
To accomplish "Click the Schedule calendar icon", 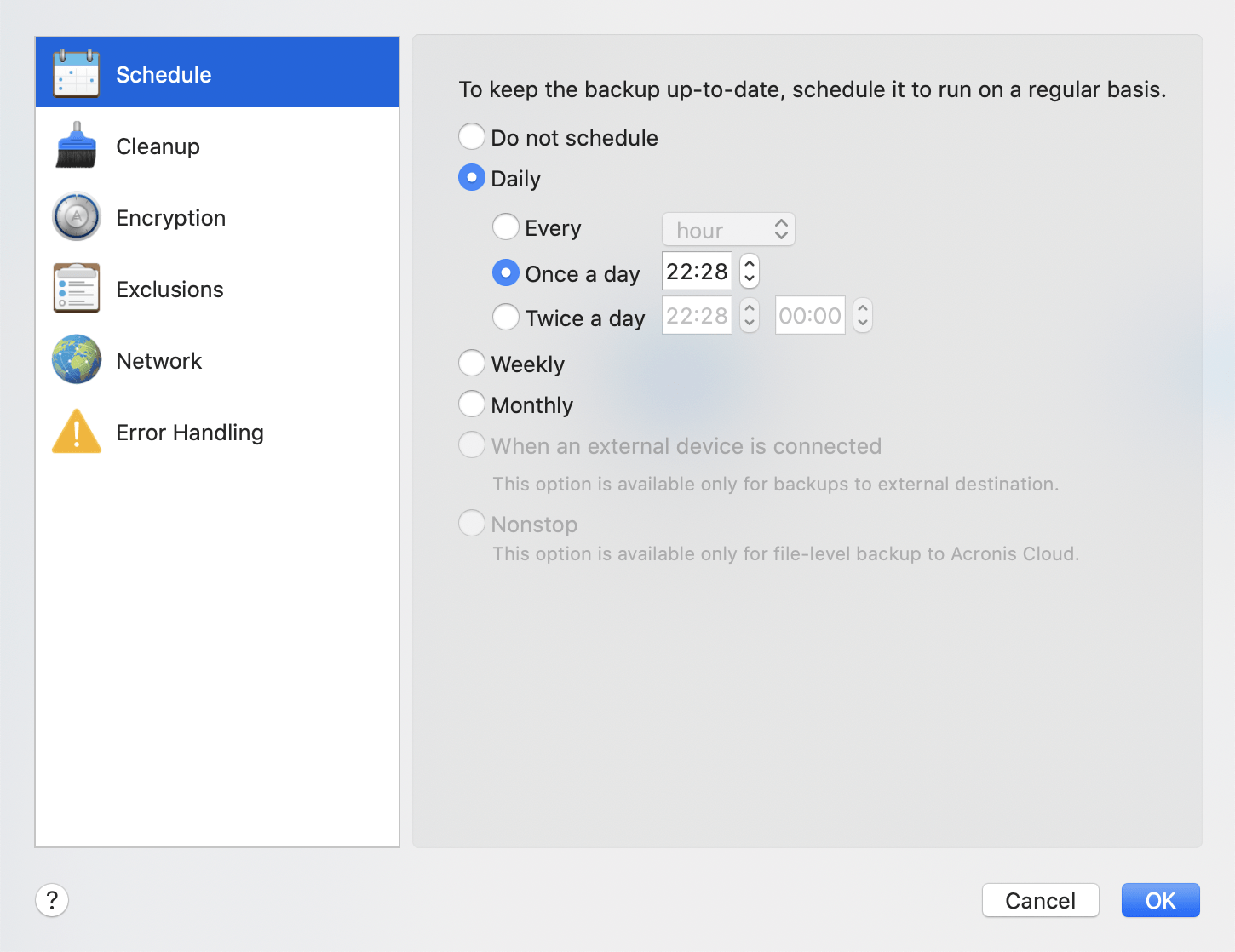I will click(76, 72).
